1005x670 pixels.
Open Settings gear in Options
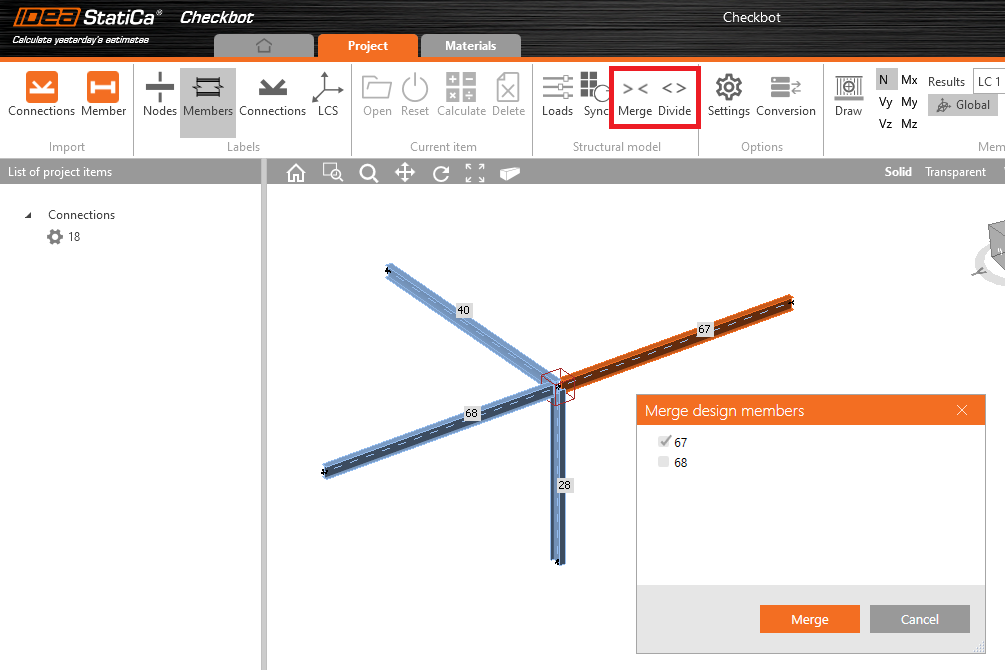point(729,94)
